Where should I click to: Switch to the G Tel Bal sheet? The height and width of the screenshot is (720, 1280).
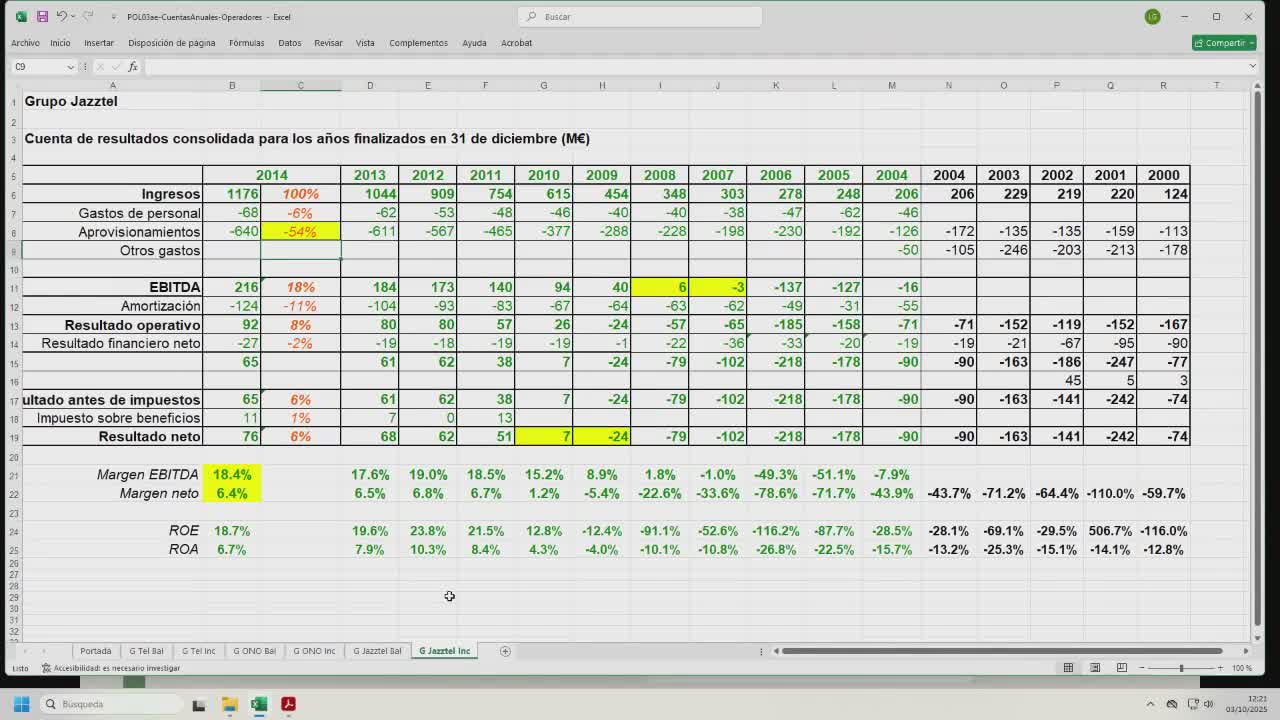click(146, 651)
